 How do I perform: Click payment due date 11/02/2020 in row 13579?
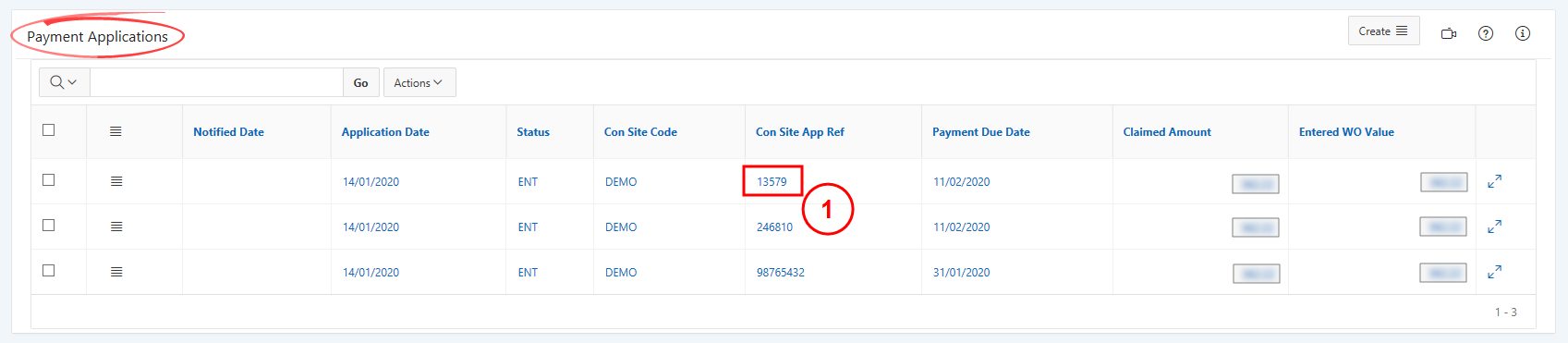(961, 182)
